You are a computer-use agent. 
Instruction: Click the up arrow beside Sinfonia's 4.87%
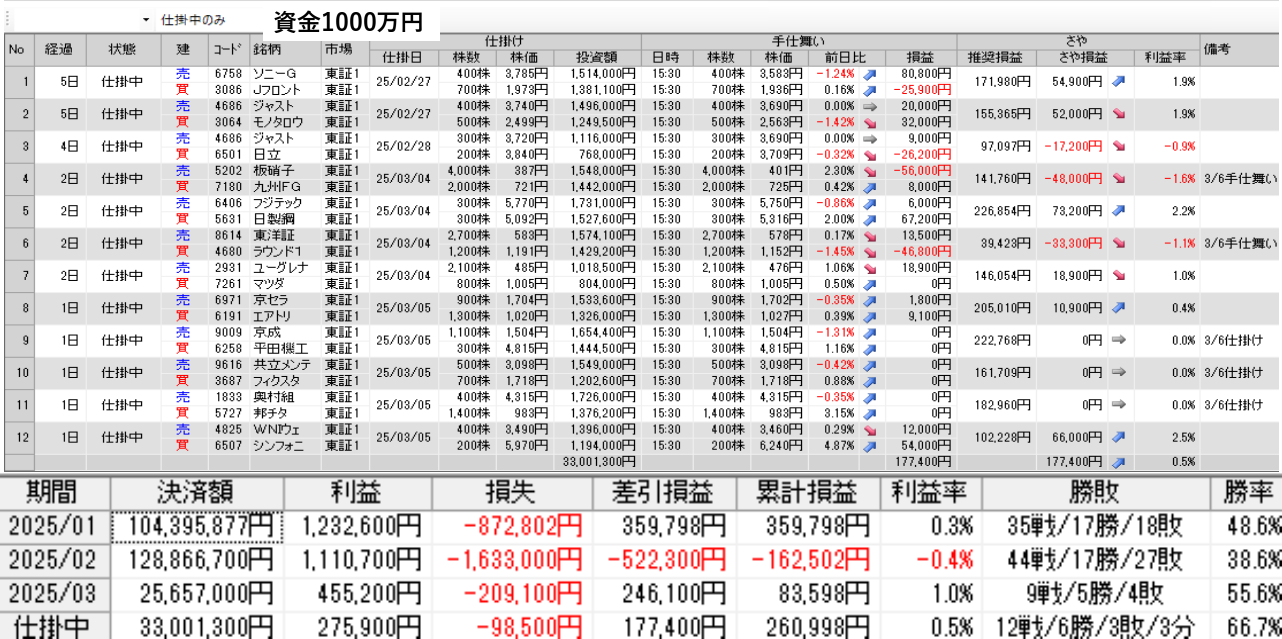pos(869,446)
